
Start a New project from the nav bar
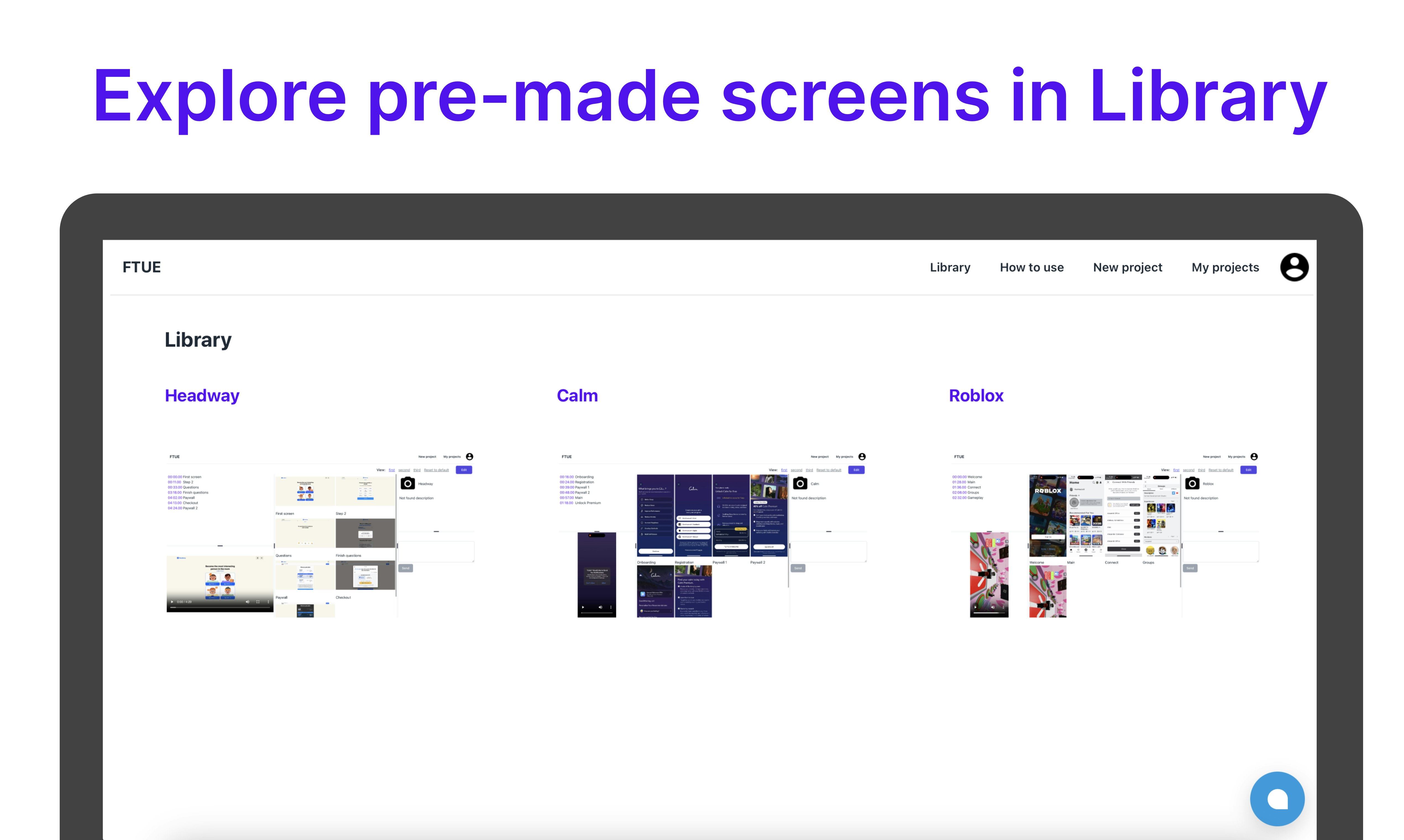[1127, 267]
